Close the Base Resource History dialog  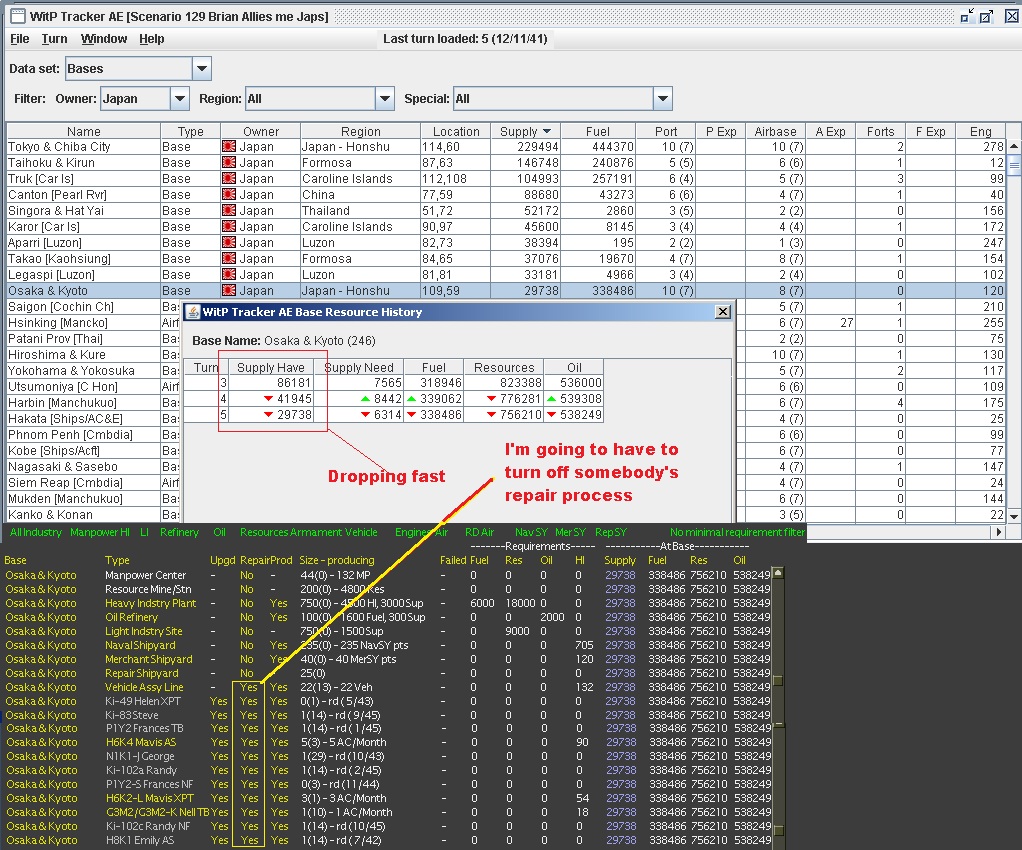click(723, 312)
